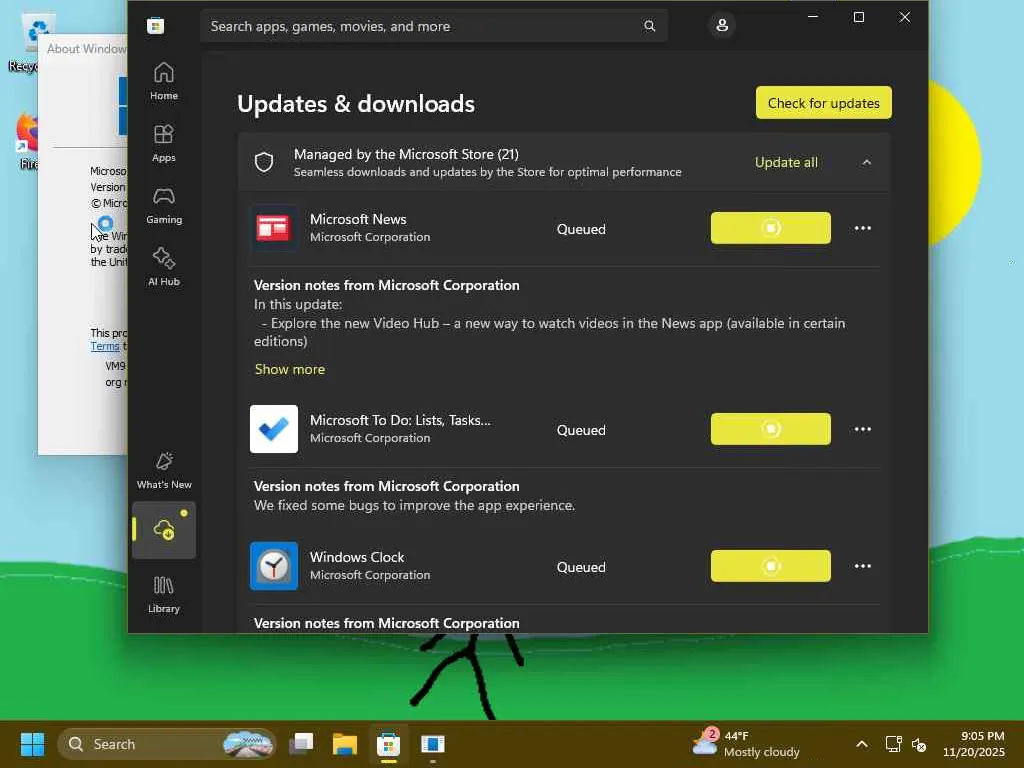Image resolution: width=1024 pixels, height=768 pixels.
Task: Show hidden system tray icons
Action: pyautogui.click(x=862, y=744)
